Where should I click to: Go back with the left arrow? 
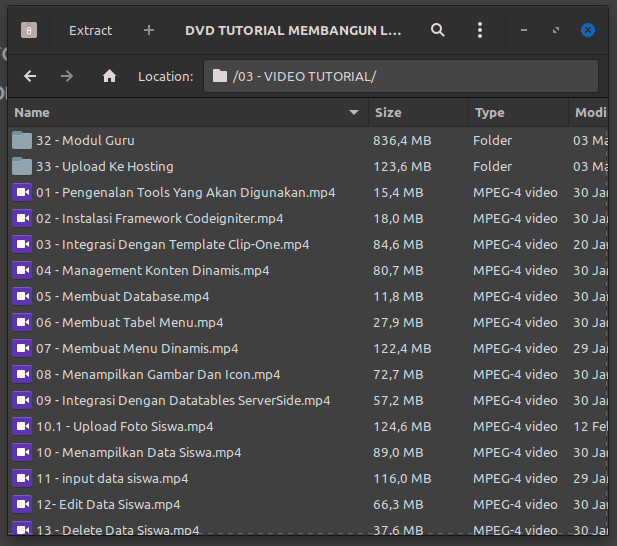tap(30, 76)
